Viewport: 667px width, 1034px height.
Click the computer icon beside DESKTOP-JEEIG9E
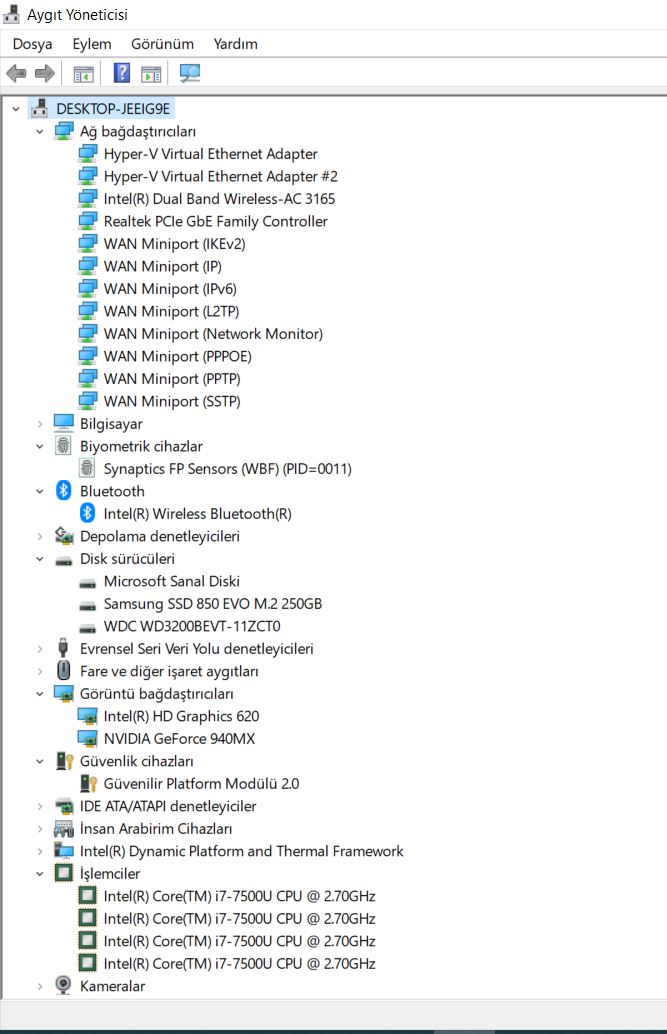point(40,108)
